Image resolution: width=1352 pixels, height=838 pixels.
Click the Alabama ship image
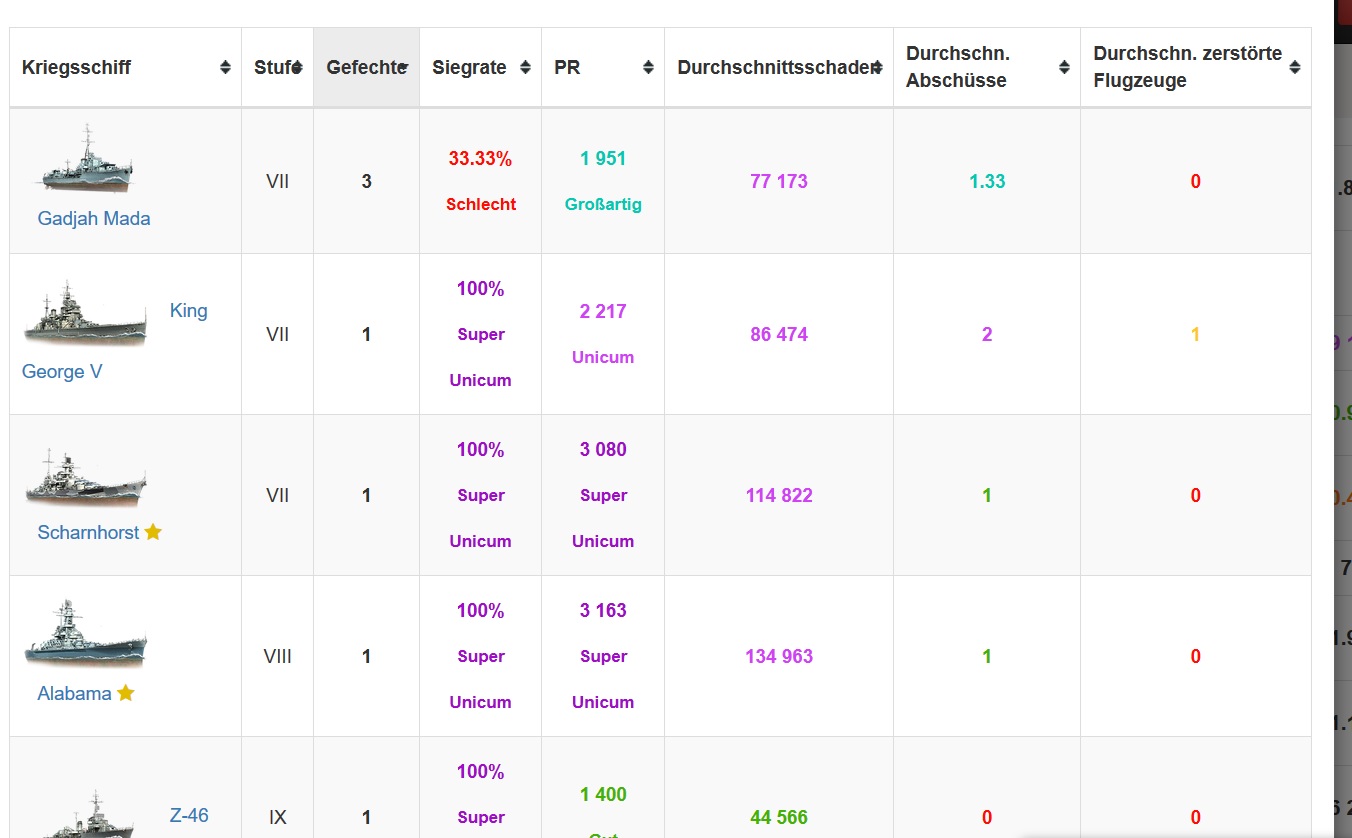(x=85, y=634)
